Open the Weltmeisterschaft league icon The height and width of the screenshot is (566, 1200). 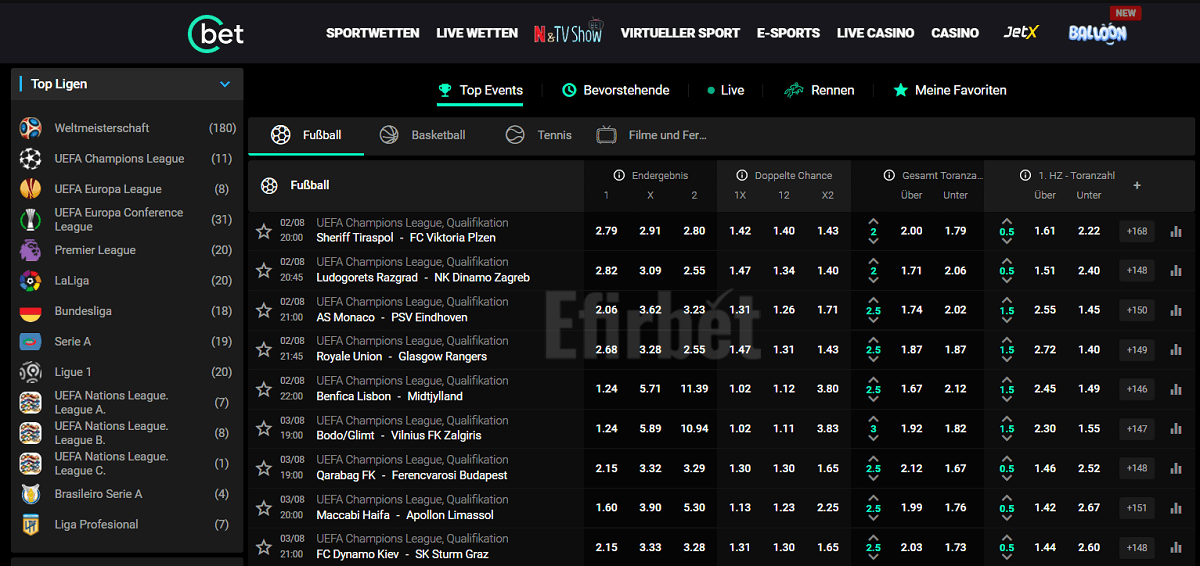coord(31,128)
